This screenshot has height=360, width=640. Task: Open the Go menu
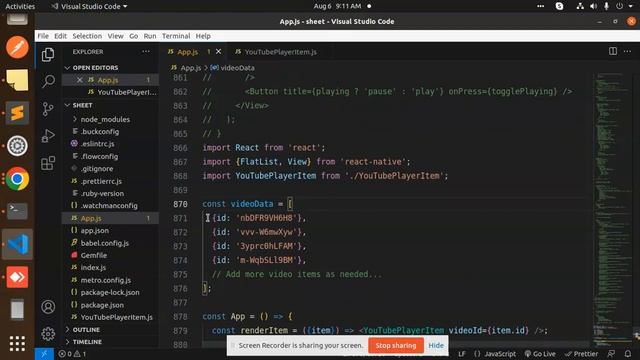133,36
